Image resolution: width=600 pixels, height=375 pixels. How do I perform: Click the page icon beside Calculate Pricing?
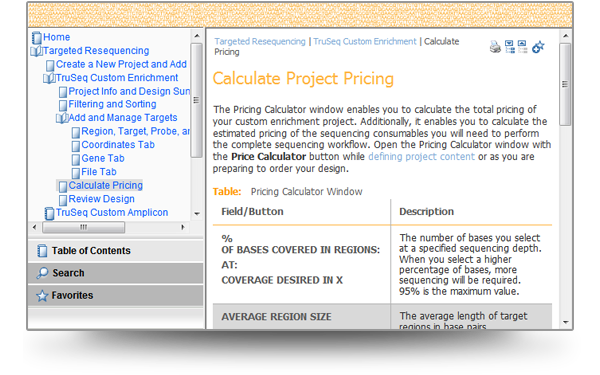point(63,186)
